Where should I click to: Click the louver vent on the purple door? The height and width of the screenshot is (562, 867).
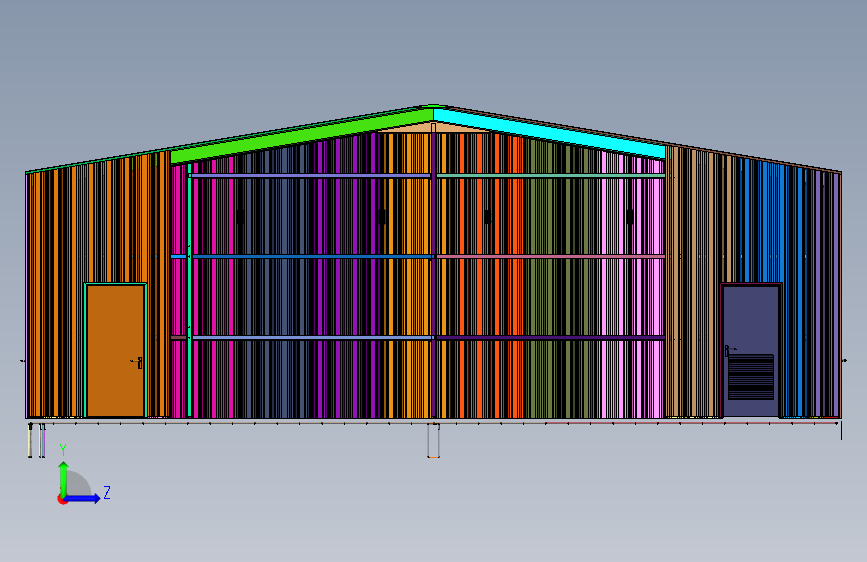751,377
